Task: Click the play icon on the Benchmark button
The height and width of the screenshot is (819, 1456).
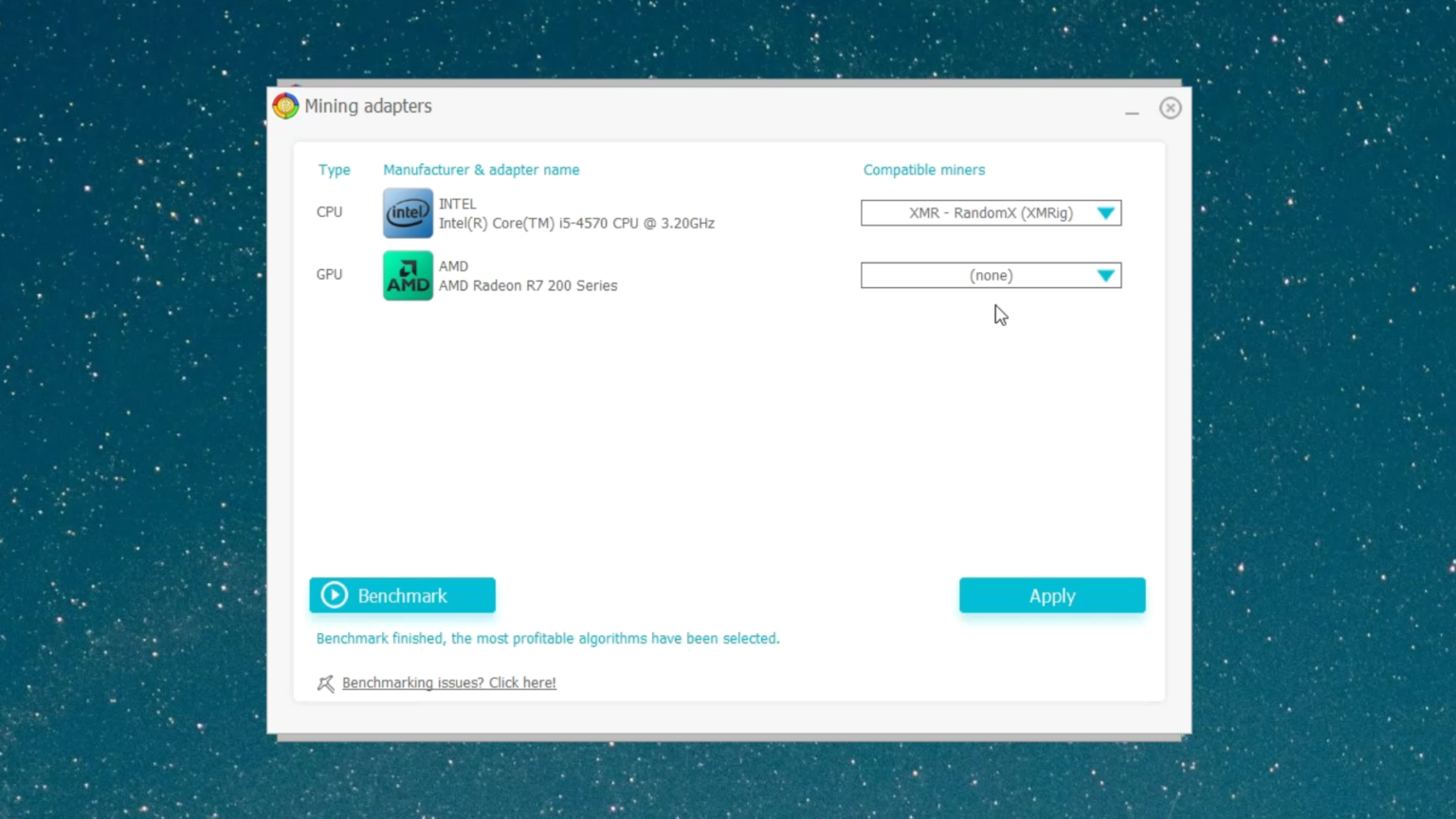Action: 334,594
